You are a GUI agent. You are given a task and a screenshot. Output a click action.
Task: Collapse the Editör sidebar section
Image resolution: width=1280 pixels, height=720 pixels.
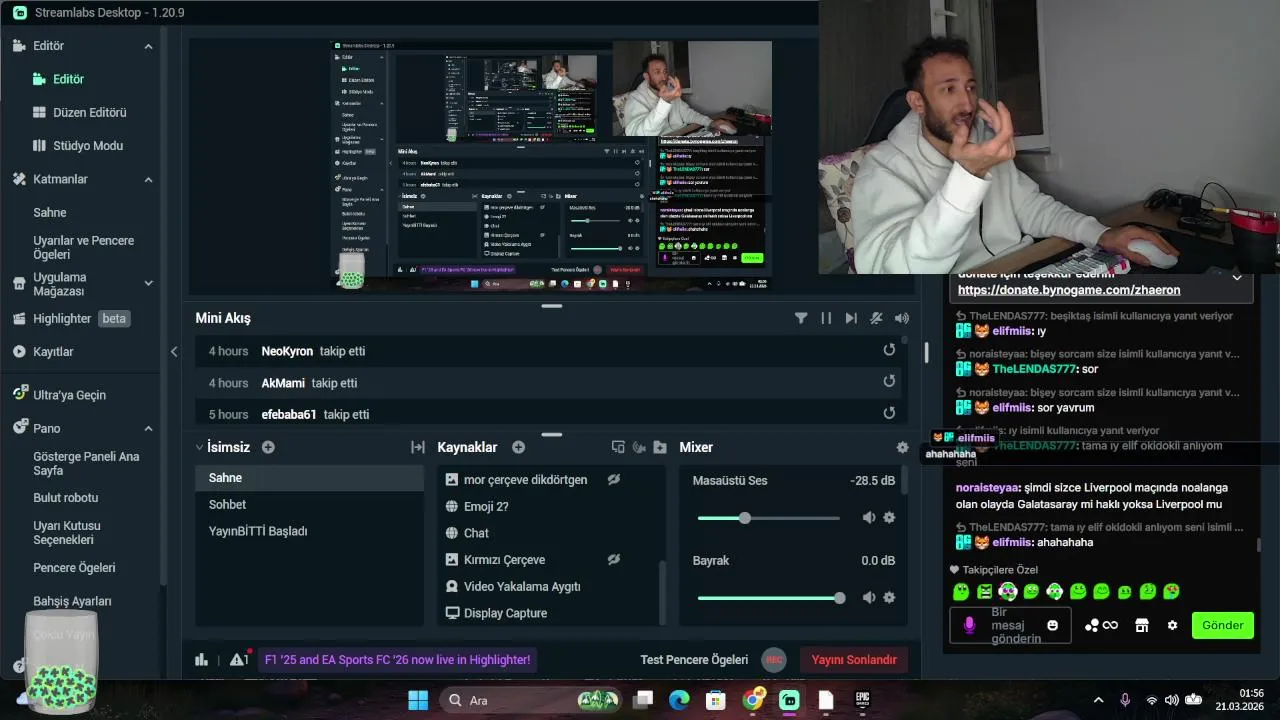(x=148, y=46)
